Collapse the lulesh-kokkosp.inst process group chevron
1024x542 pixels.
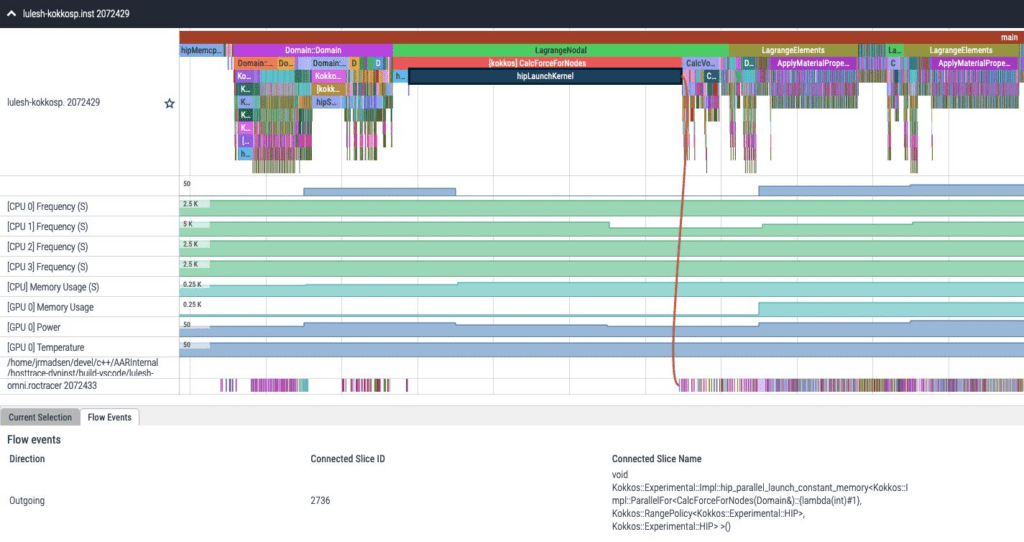(x=11, y=14)
